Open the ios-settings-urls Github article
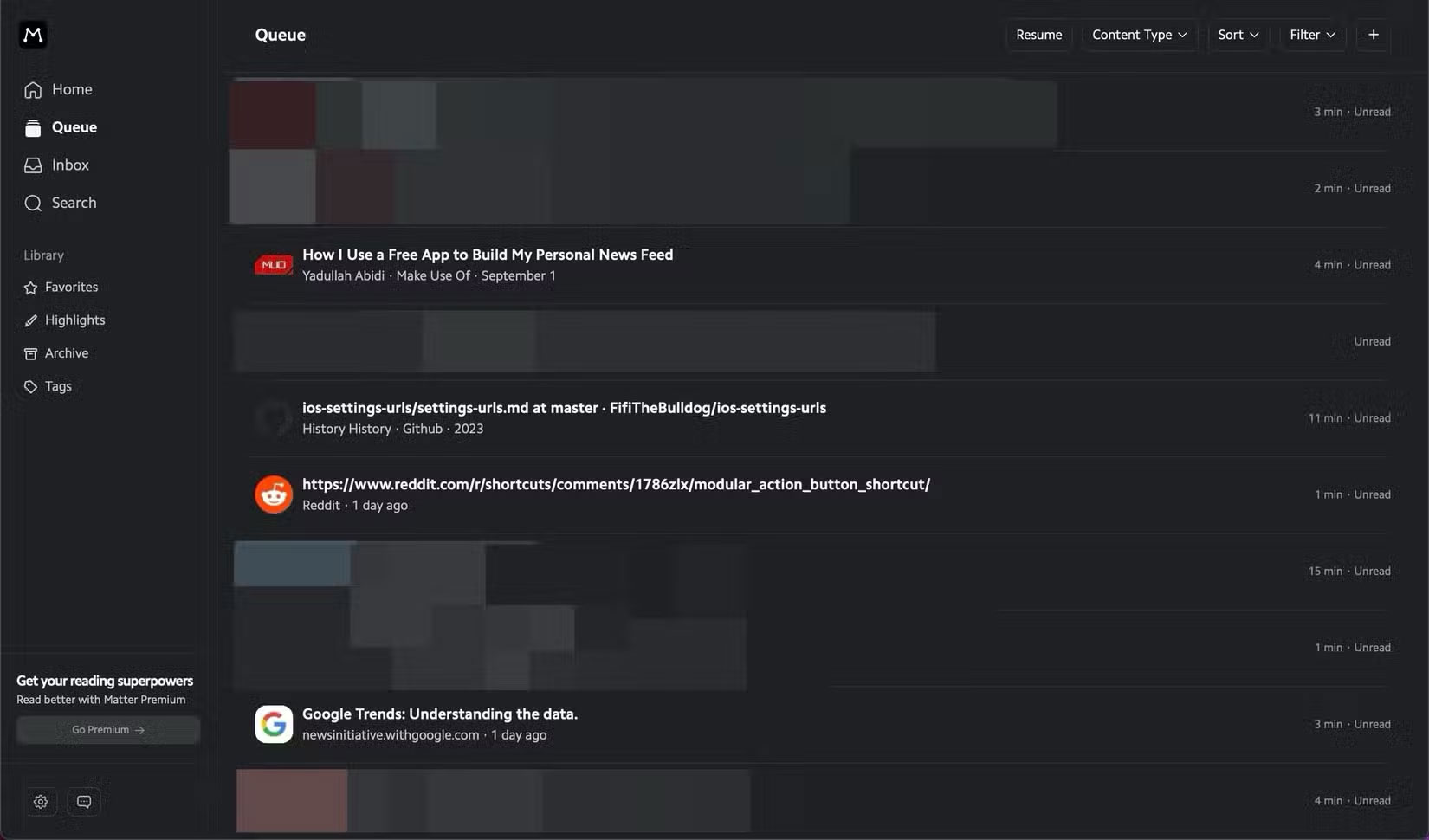Image resolution: width=1429 pixels, height=840 pixels. [x=564, y=408]
